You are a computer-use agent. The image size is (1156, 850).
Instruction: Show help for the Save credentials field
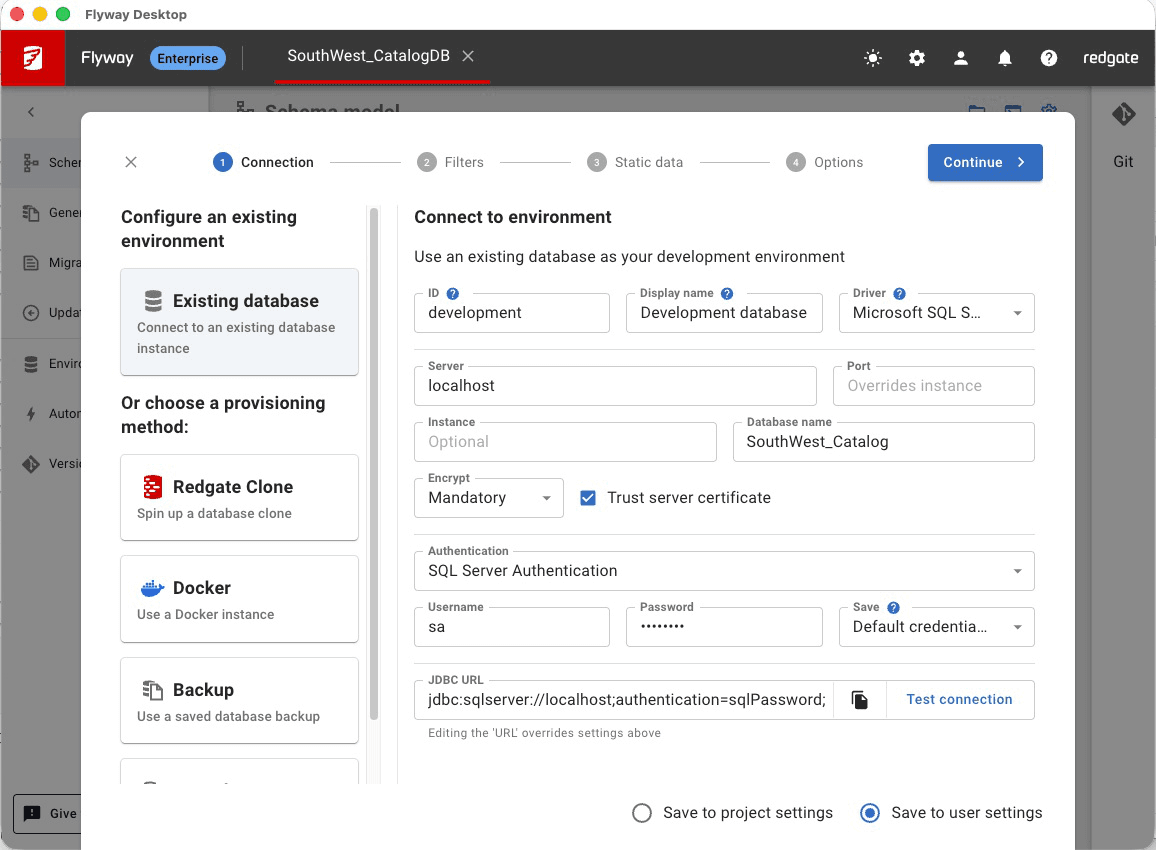[x=894, y=607]
